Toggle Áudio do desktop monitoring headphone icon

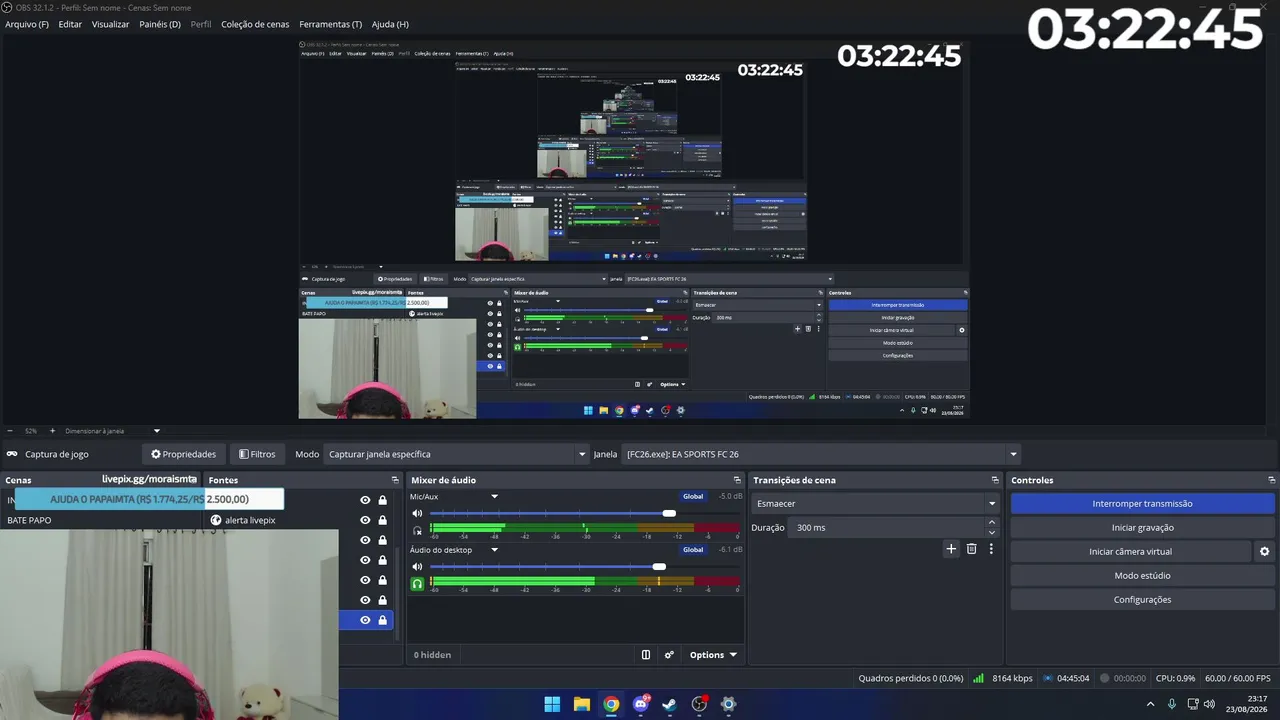418,584
